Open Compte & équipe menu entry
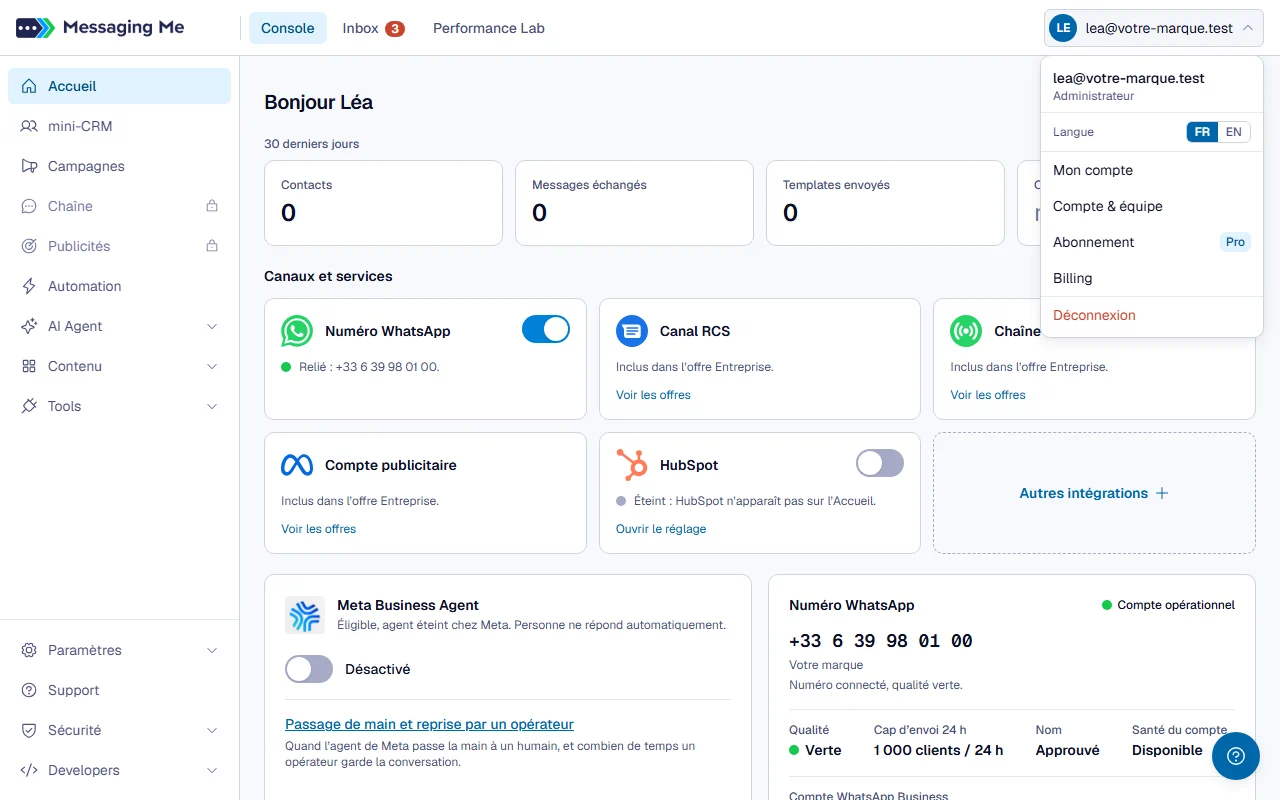Viewport: 1280px width, 800px height. point(1152,206)
